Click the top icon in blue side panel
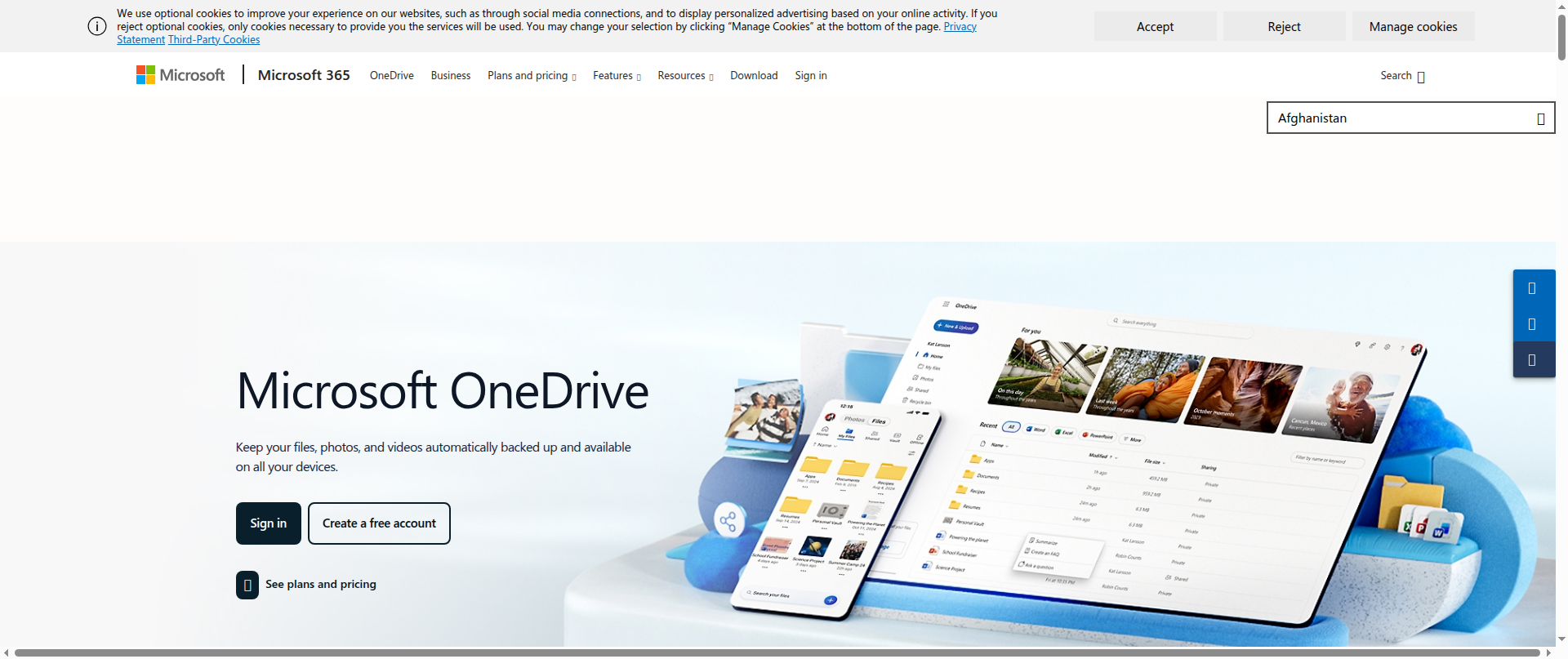1568x659 pixels. coord(1532,287)
